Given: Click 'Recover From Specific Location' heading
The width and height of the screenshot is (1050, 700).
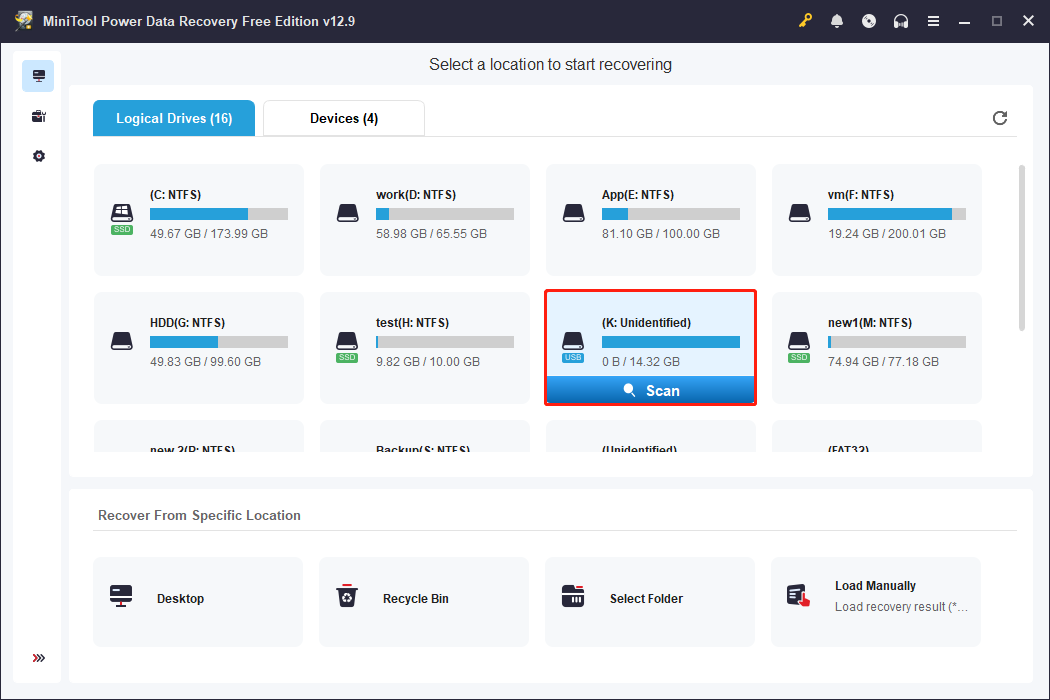Looking at the screenshot, I should click(200, 515).
